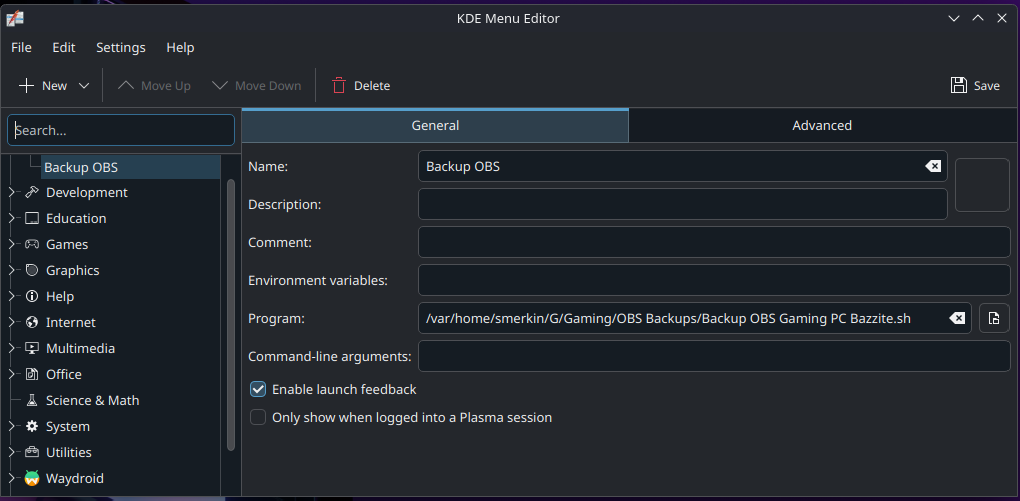
Task: Select the Waydroid category icon
Action: pyautogui.click(x=32, y=478)
